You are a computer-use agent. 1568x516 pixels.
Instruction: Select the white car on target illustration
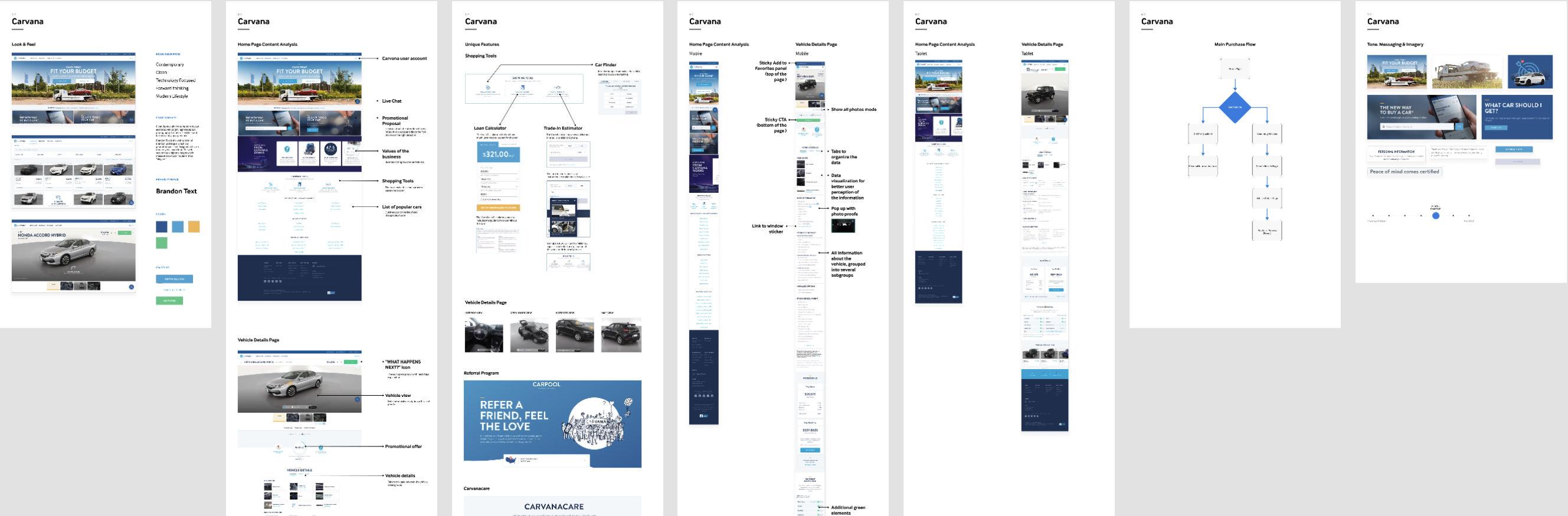(x=1530, y=72)
